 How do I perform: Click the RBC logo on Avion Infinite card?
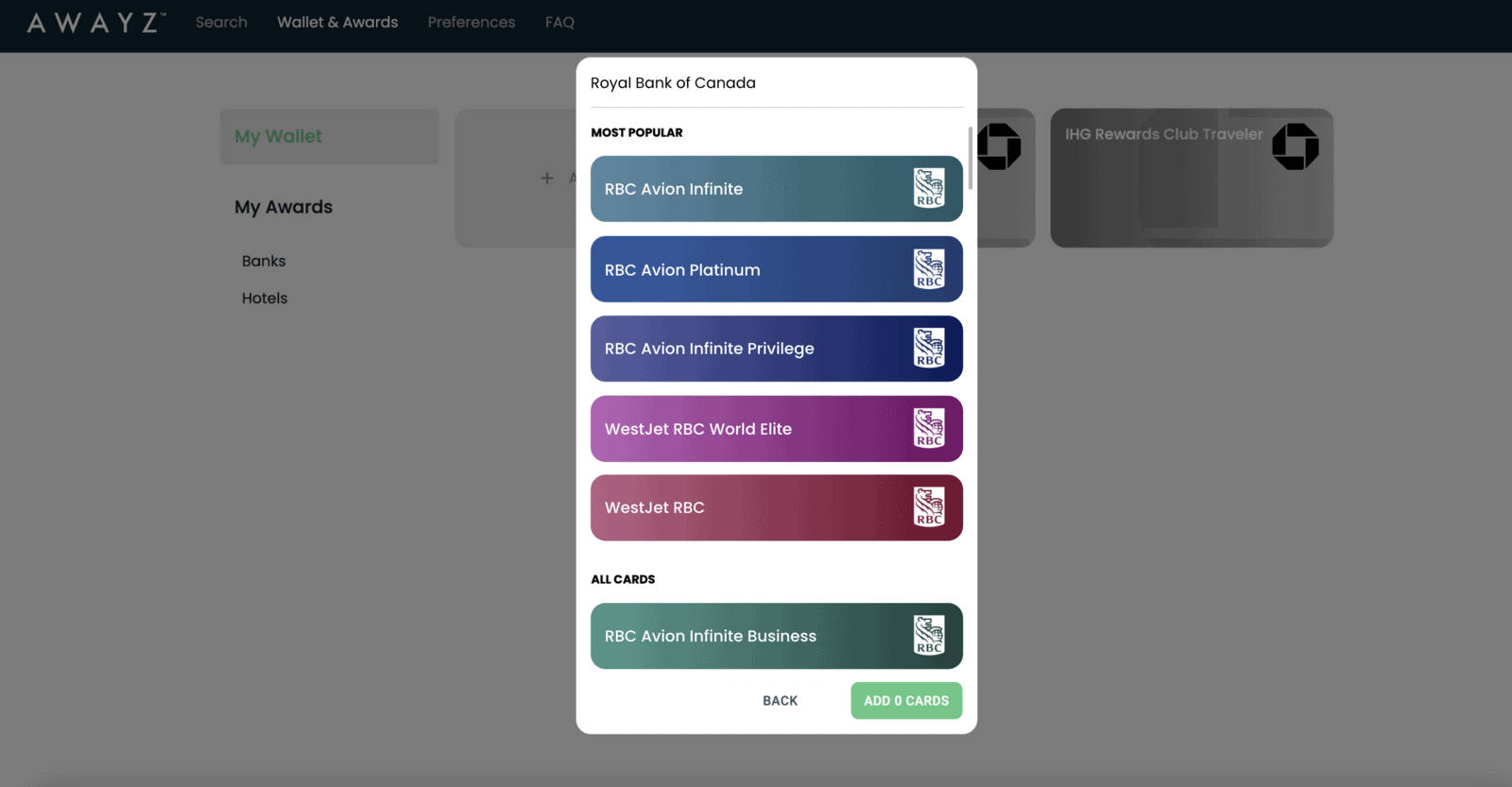(x=929, y=188)
